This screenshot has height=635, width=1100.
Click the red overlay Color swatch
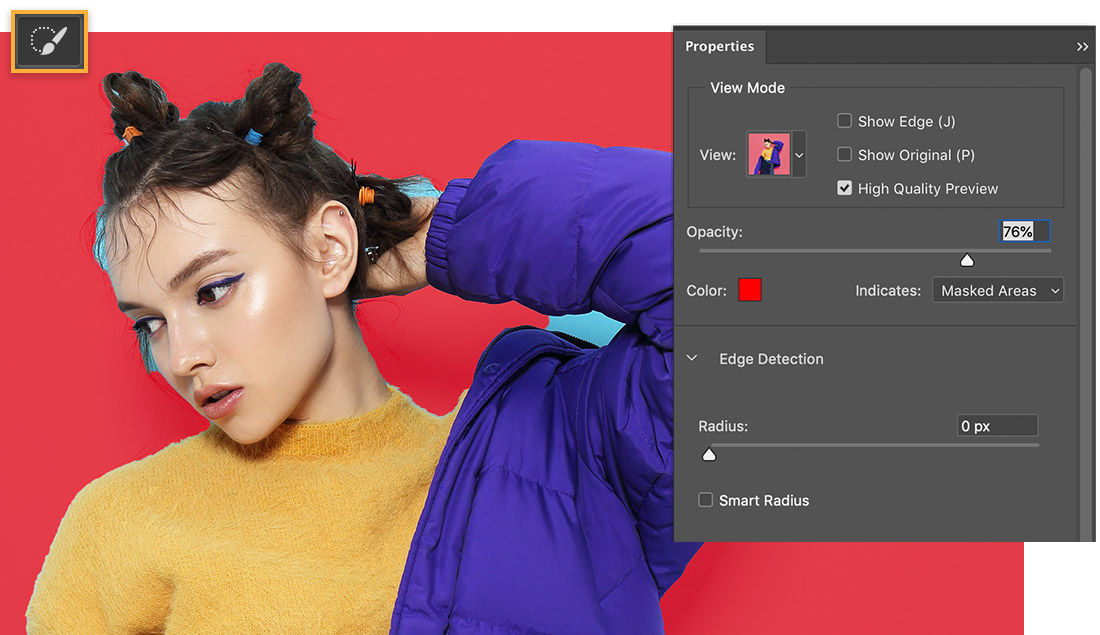[x=750, y=290]
